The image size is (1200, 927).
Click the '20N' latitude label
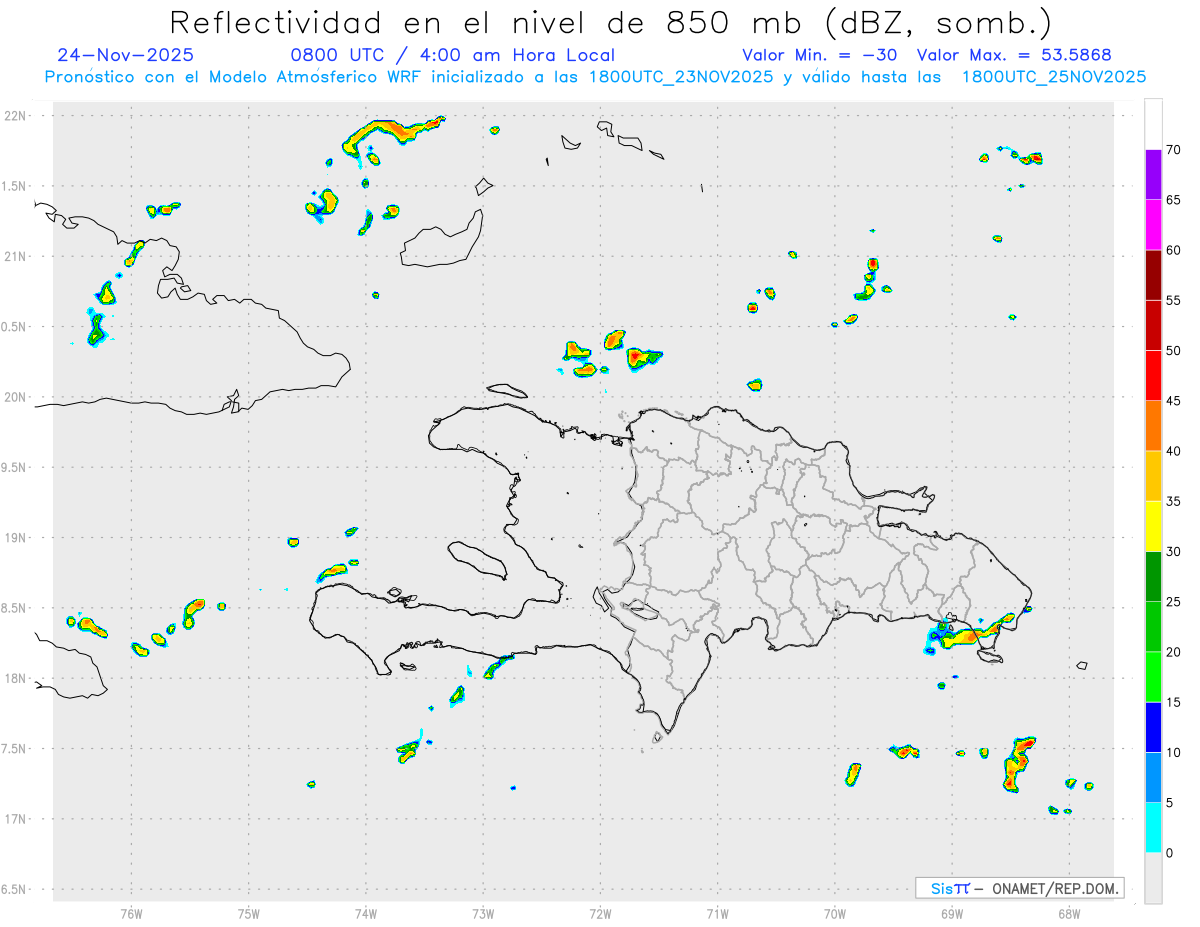pos(15,397)
